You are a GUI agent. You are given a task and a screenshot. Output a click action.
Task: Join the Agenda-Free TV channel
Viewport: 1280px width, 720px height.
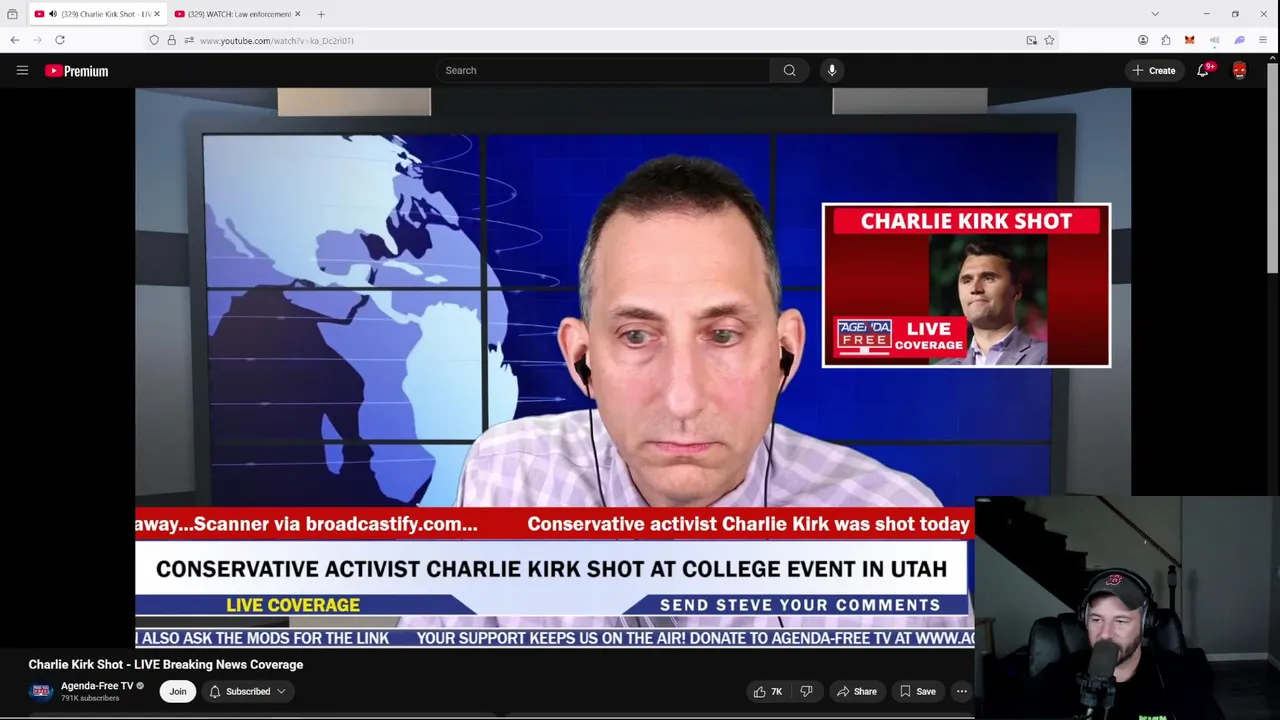[177, 691]
